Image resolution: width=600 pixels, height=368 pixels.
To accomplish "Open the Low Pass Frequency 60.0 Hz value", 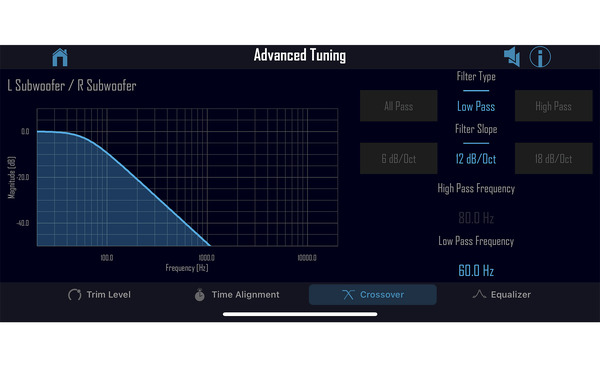I will [476, 270].
